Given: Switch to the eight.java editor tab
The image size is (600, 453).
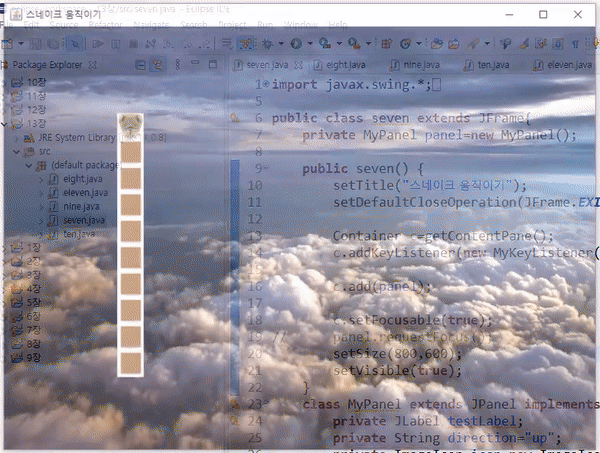Looking at the screenshot, I should [340, 65].
